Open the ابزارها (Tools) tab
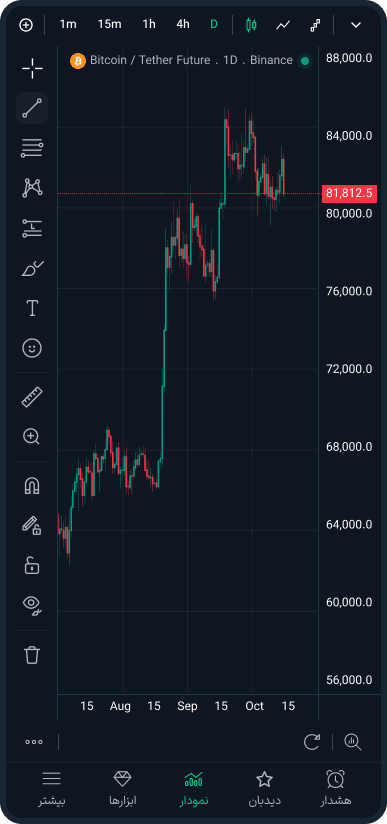This screenshot has width=387, height=824. coord(123,788)
